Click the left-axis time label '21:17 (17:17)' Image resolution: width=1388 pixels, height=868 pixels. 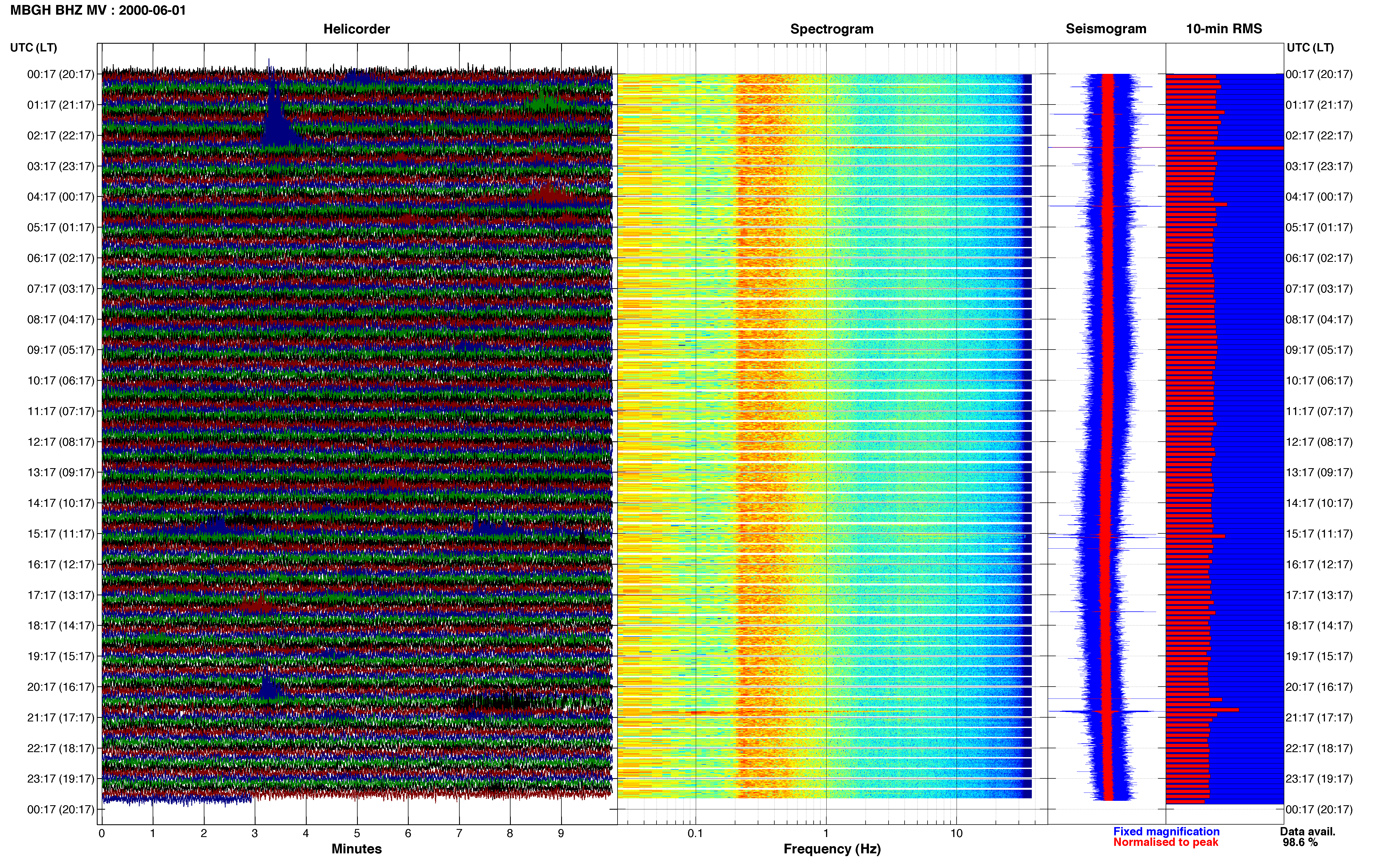point(61,718)
